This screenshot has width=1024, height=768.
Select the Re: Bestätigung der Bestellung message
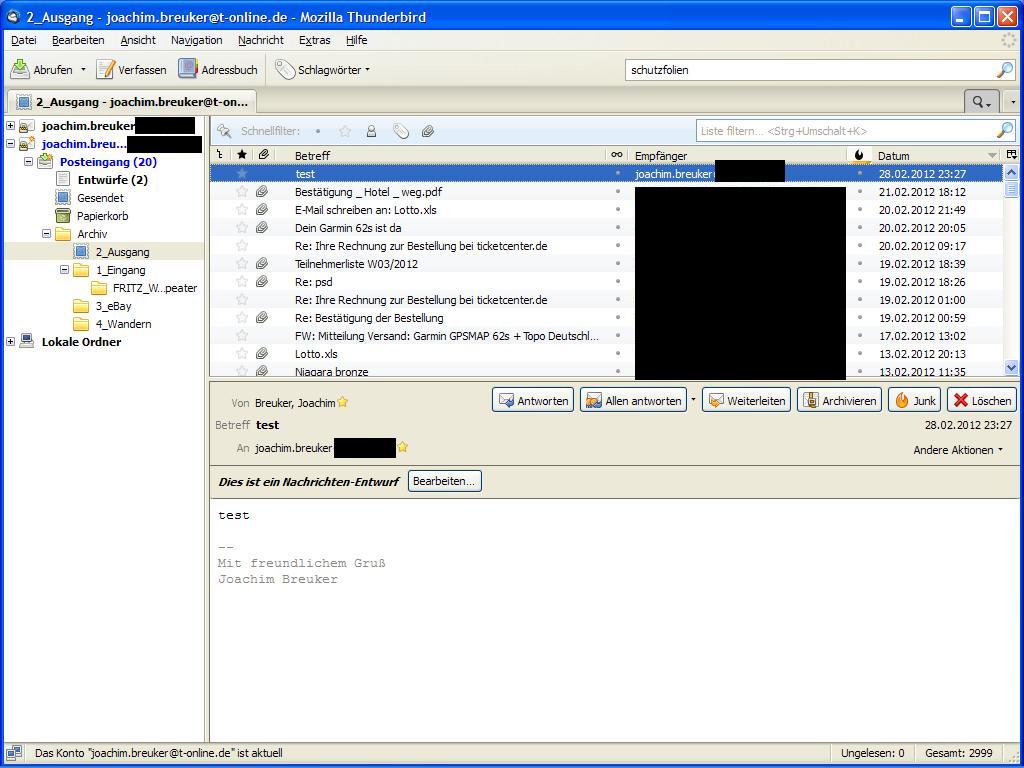pyautogui.click(x=606, y=318)
